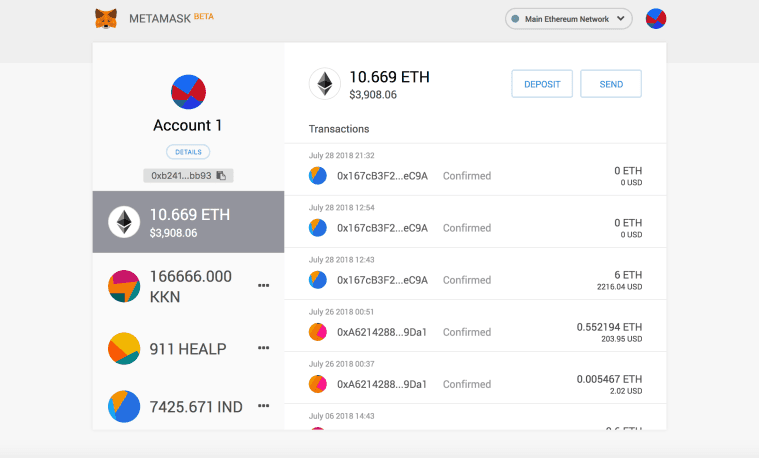
Task: Click the IND token identicon
Action: coord(124,407)
